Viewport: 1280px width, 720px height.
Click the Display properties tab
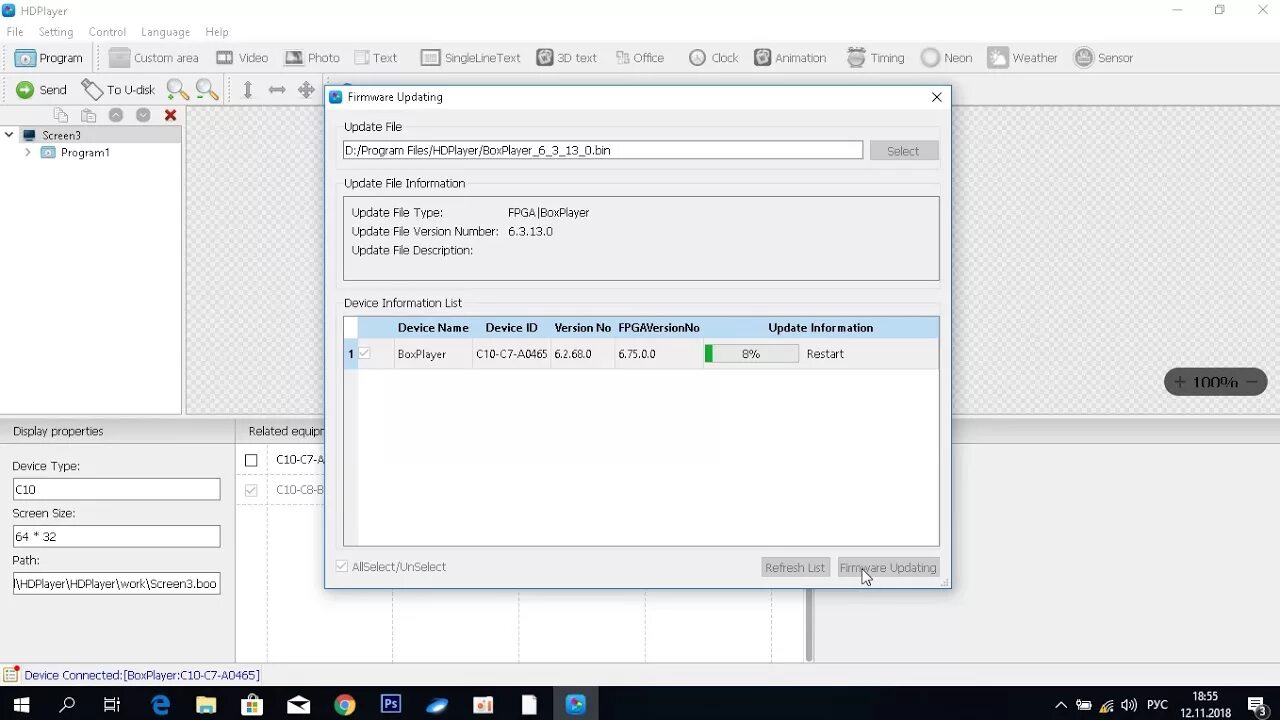click(x=58, y=431)
